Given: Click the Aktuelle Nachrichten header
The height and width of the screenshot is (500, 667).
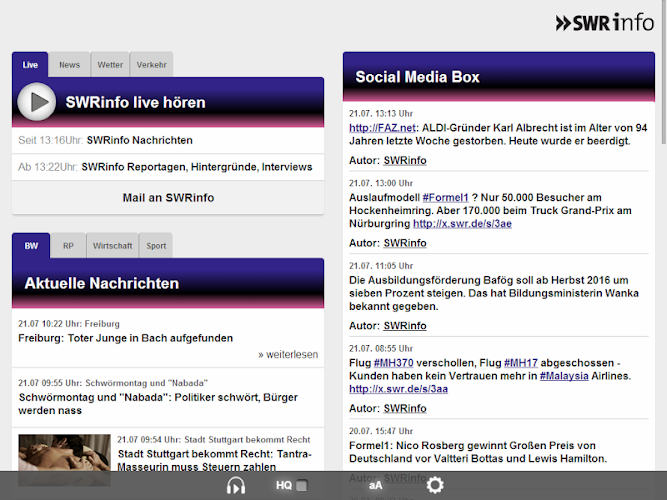Looking at the screenshot, I should click(168, 283).
